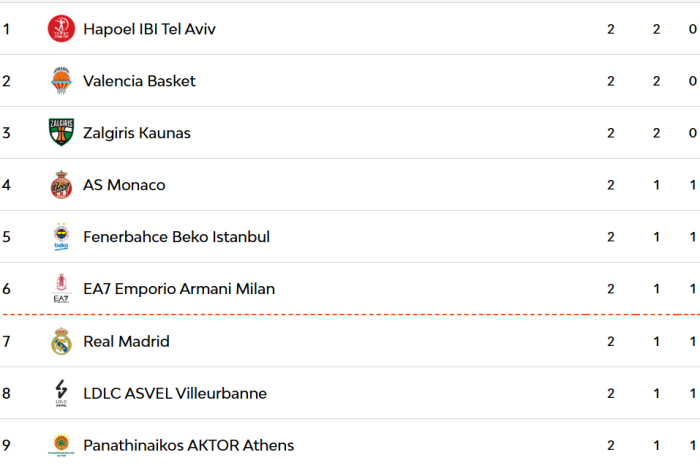This screenshot has width=700, height=466.
Task: Click the EA7 Emporio Armani Milan logo
Action: pyautogui.click(x=61, y=289)
